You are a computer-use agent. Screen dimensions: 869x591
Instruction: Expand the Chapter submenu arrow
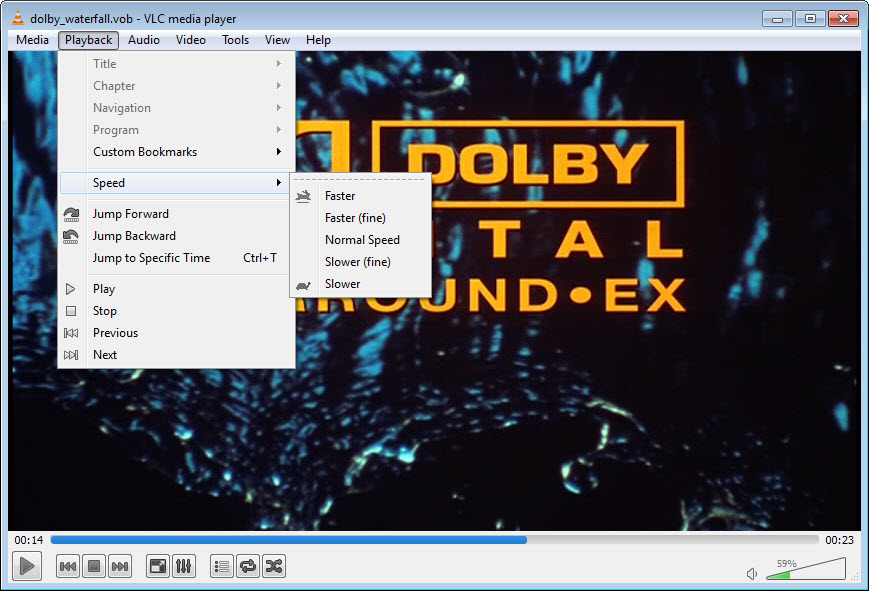click(x=279, y=86)
